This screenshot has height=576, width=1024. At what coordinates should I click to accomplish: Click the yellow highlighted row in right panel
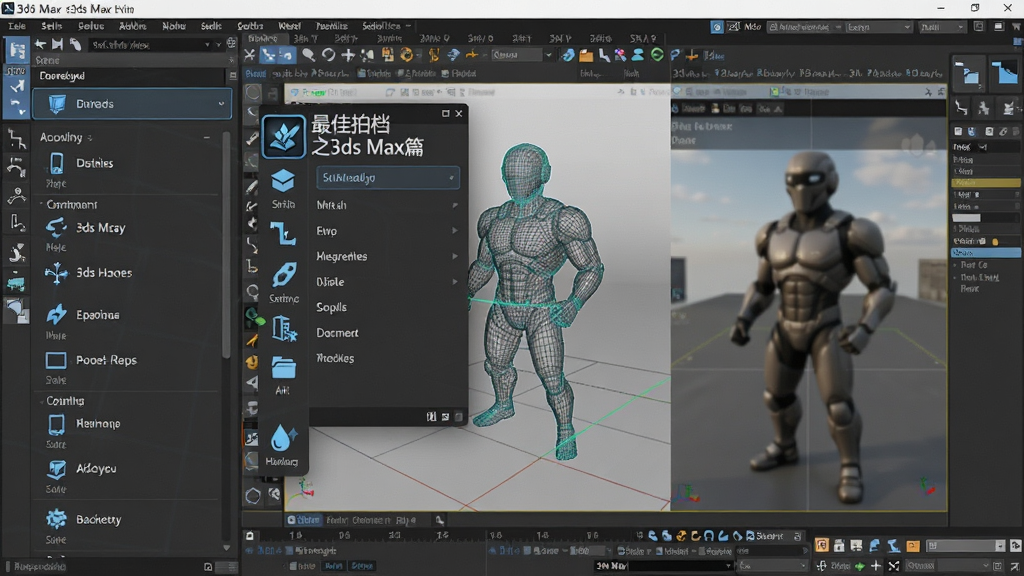click(985, 182)
